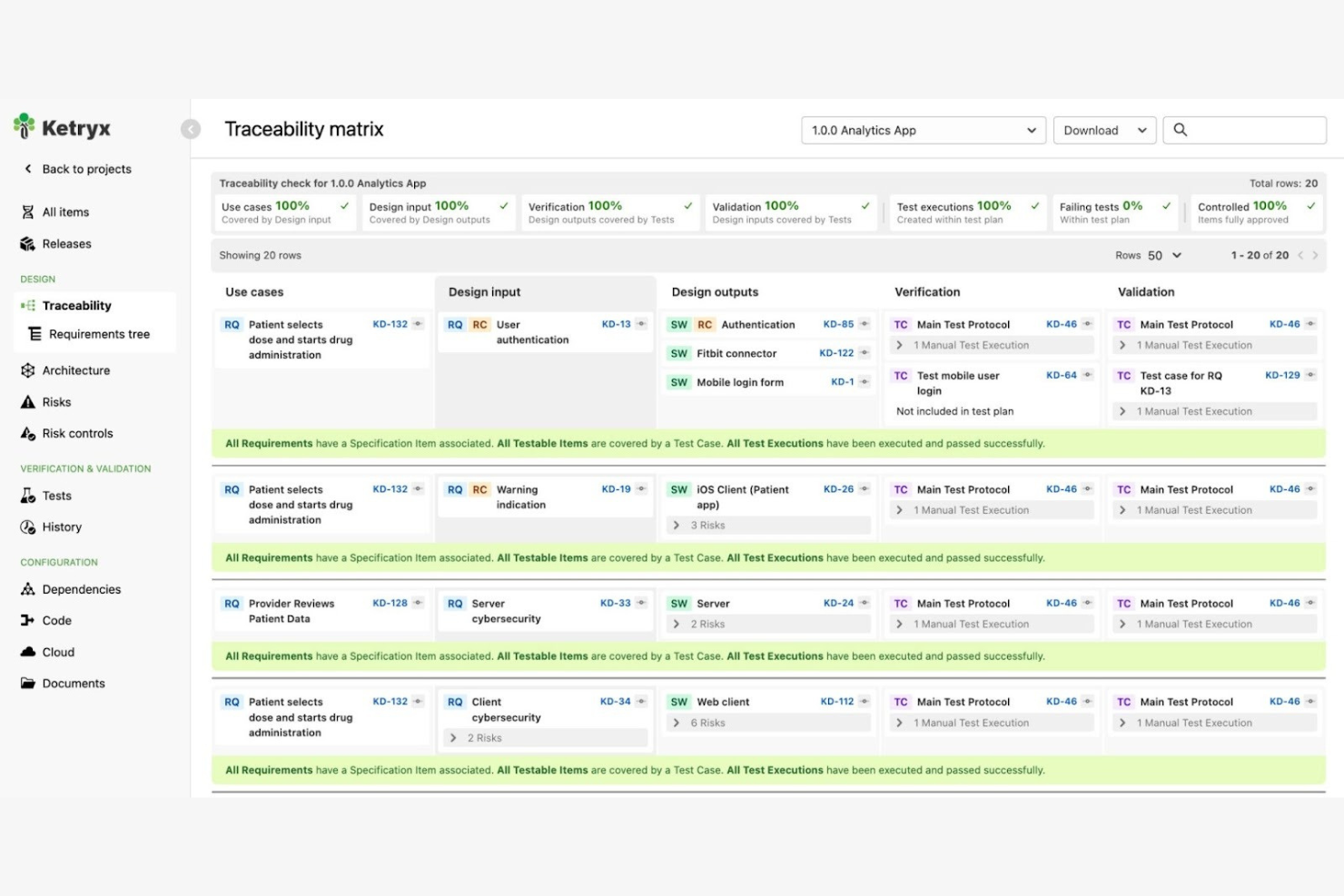Select the Releases icon in the sidebar

(x=26, y=243)
